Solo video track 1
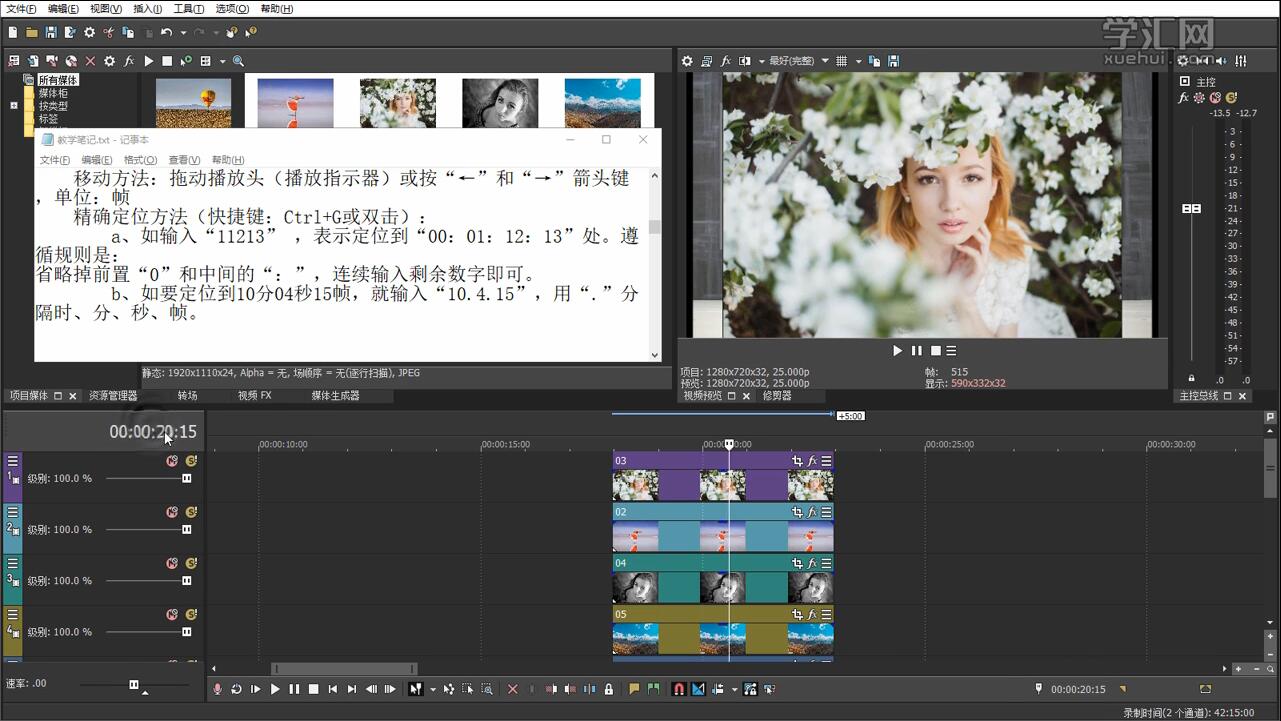This screenshot has width=1281, height=721. coord(191,461)
